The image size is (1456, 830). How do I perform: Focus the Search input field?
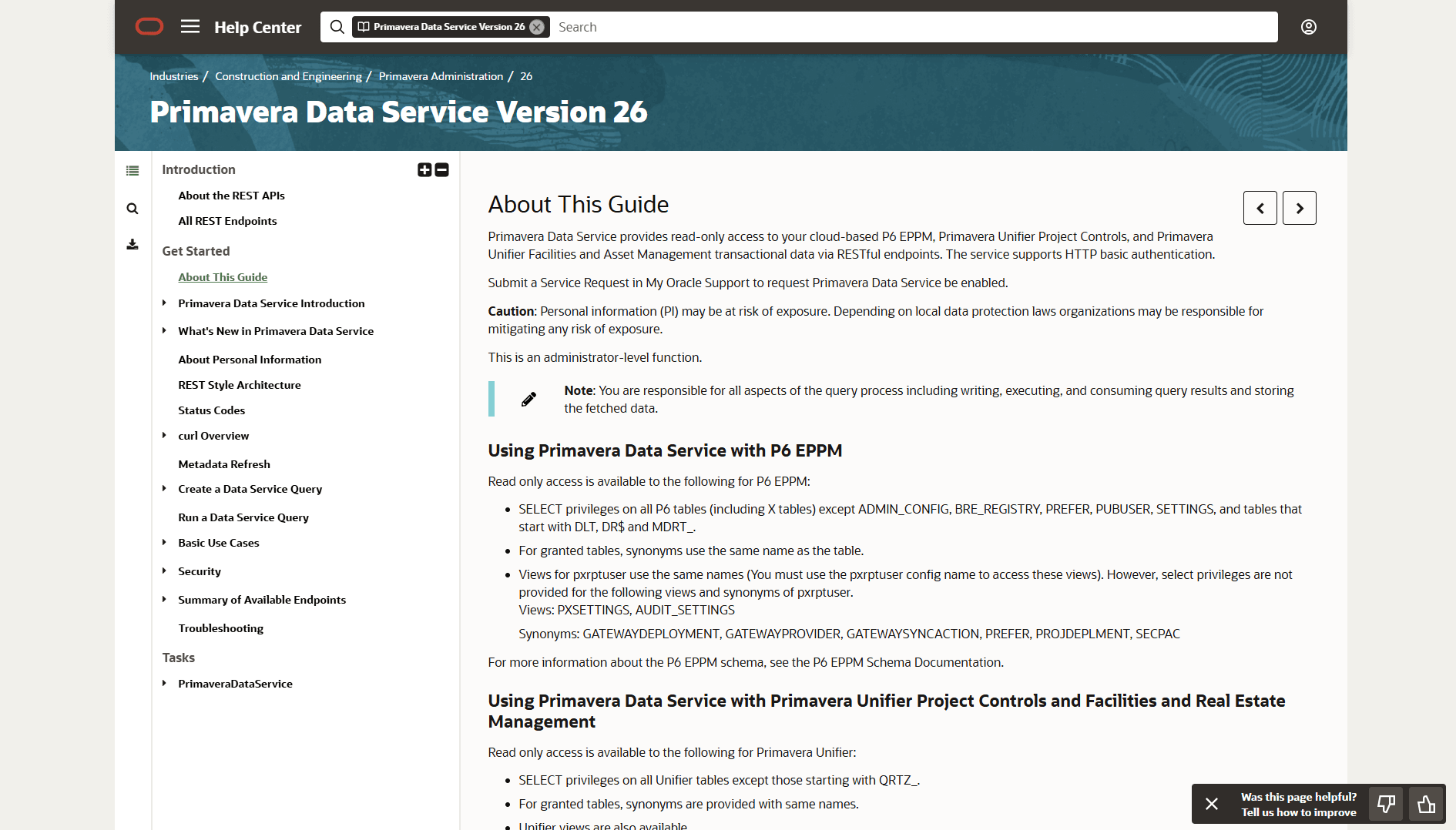(914, 27)
